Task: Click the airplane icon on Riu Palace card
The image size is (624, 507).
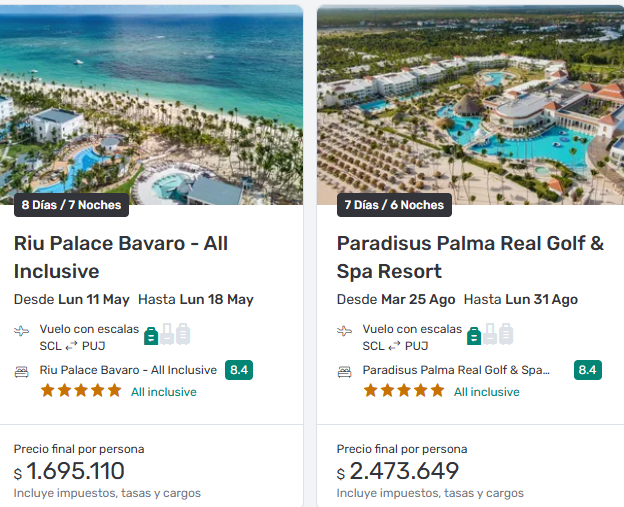Action: pyautogui.click(x=22, y=331)
